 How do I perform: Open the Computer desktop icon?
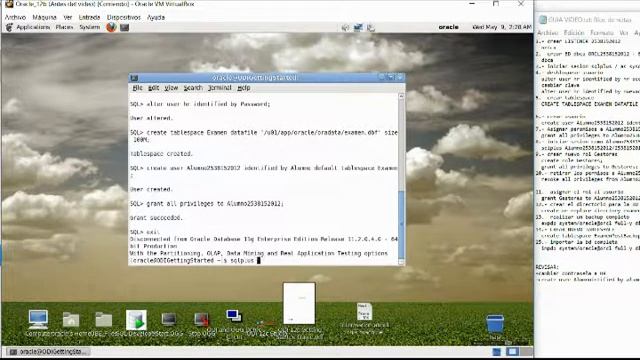click(x=38, y=319)
